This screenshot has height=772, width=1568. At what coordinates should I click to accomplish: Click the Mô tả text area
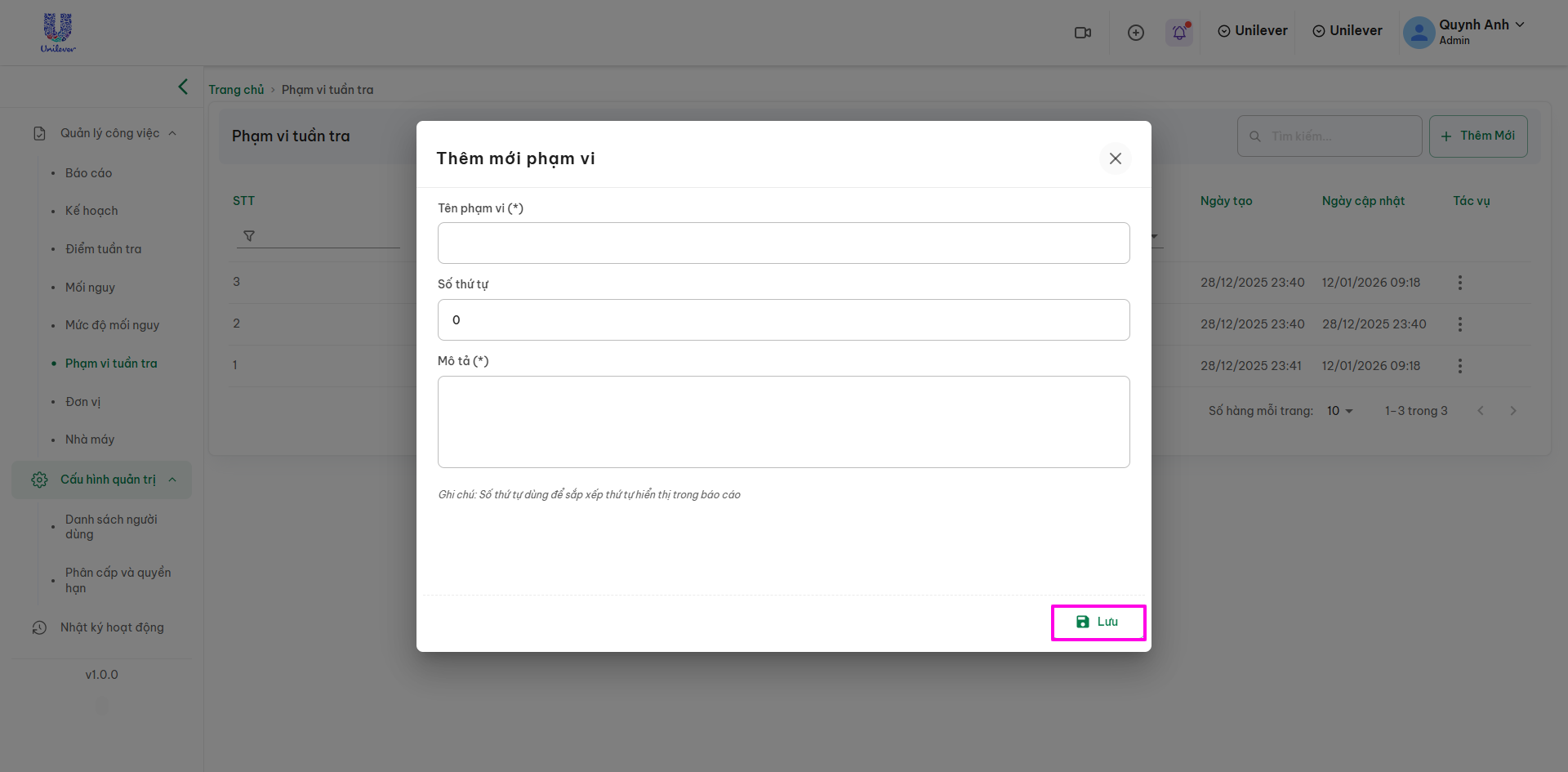coord(783,422)
